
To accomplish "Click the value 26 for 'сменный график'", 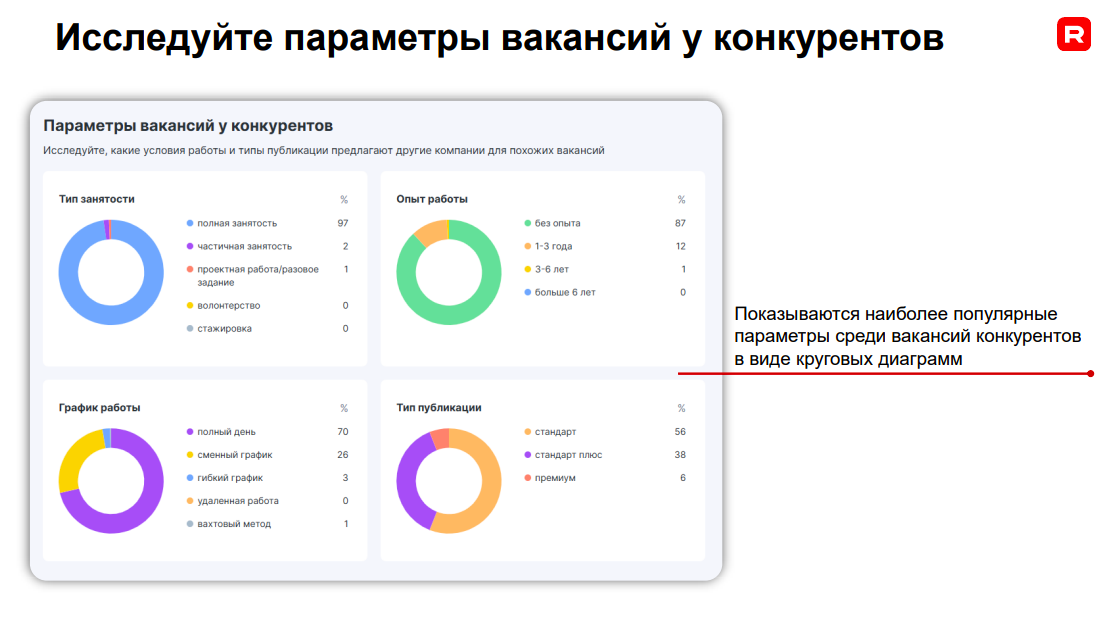I will [343, 455].
